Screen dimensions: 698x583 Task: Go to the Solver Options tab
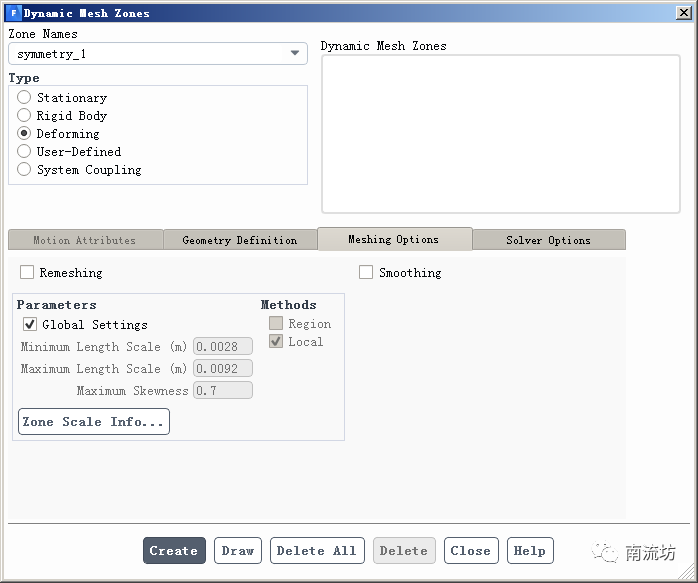548,240
